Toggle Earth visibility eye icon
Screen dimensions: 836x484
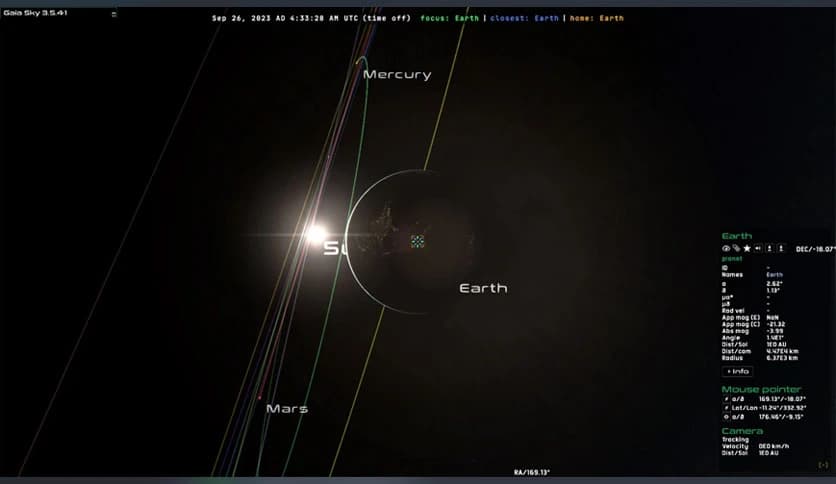coord(726,248)
